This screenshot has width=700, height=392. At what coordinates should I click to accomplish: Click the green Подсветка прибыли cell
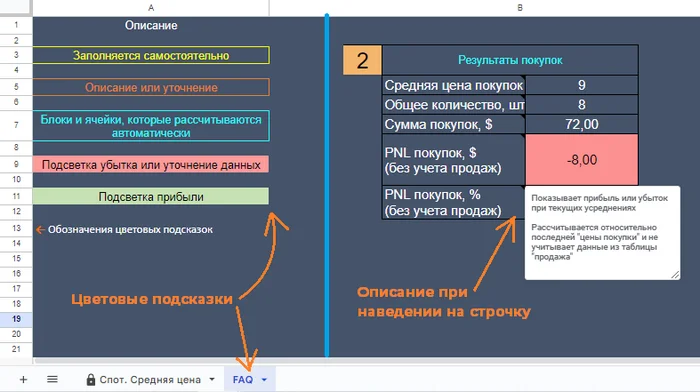151,196
